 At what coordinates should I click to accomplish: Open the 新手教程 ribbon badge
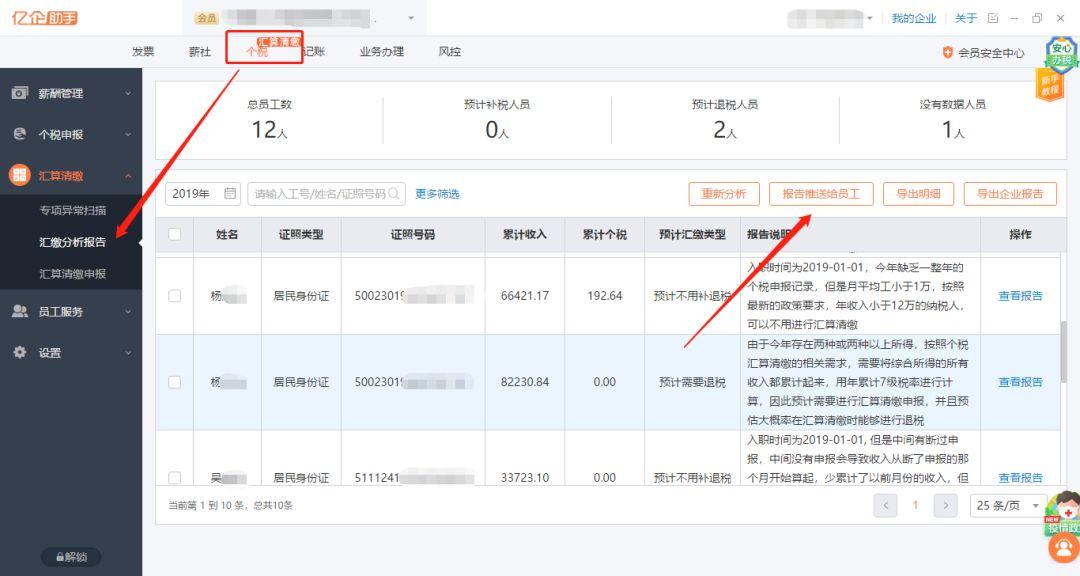coord(1049,85)
